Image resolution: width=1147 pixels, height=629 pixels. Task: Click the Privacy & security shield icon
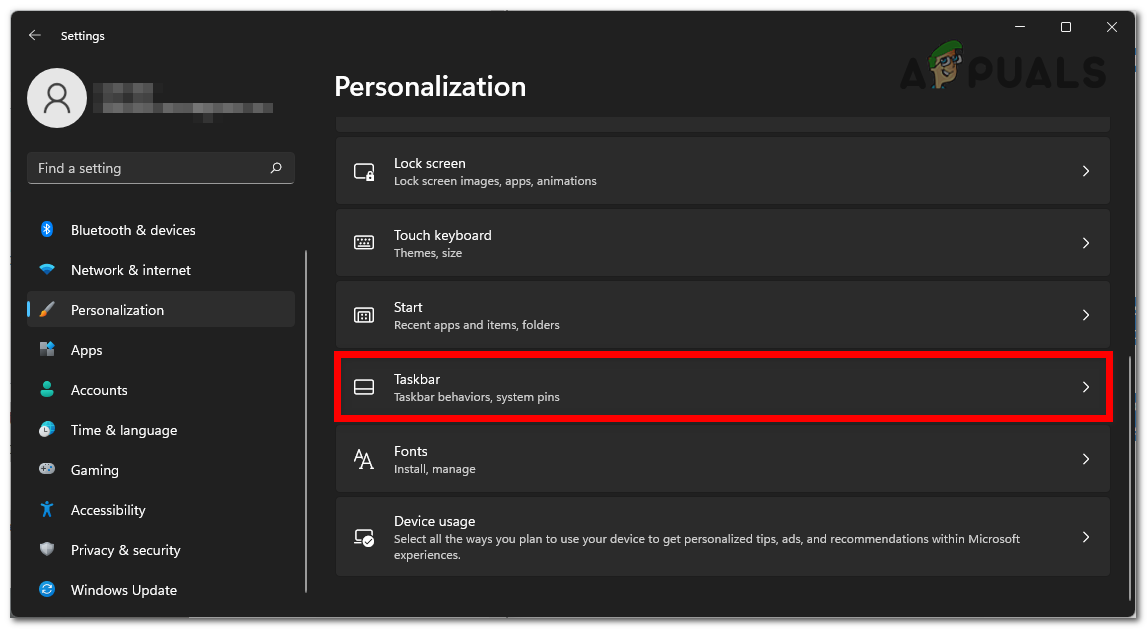pyautogui.click(x=47, y=550)
